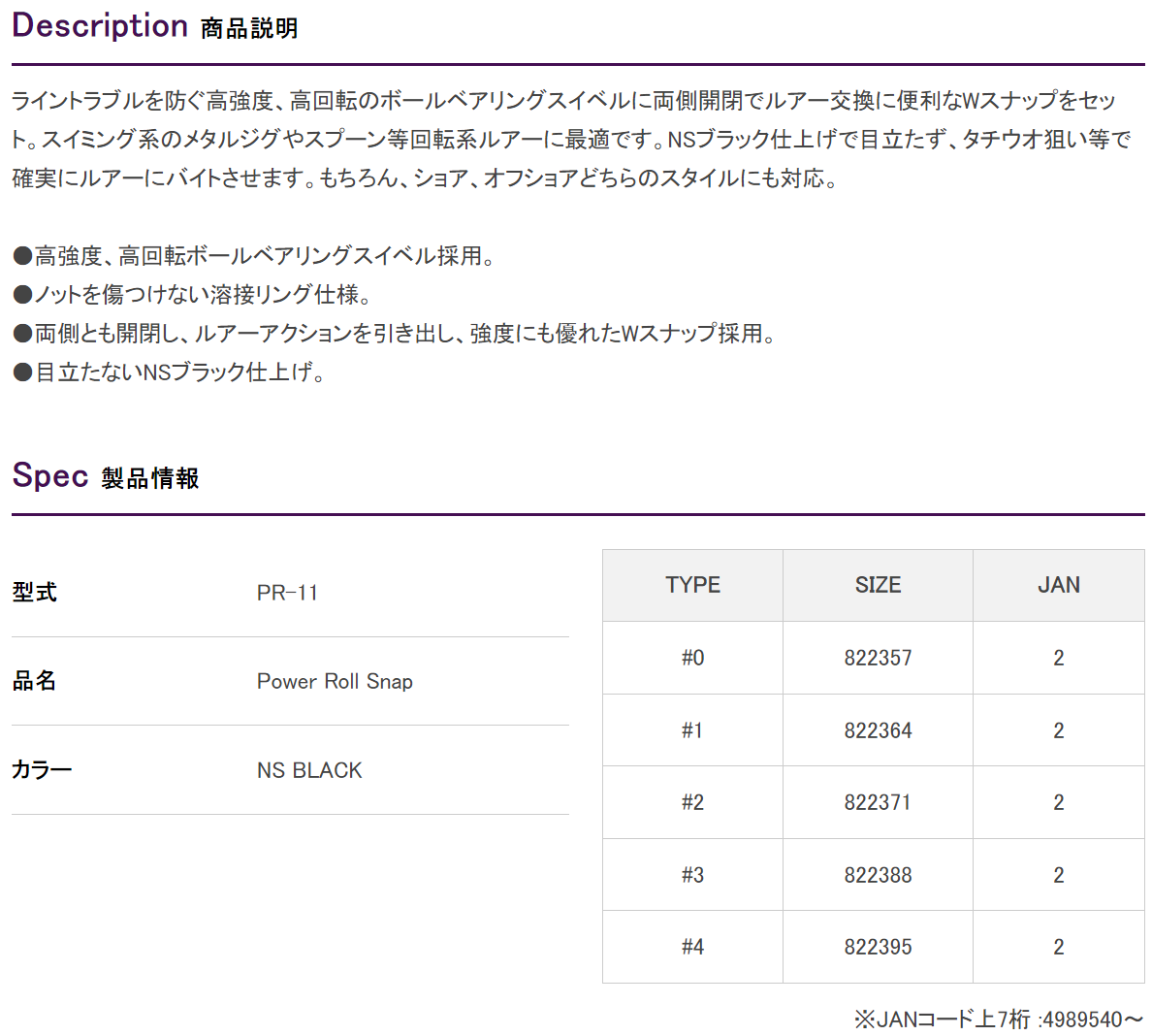This screenshot has height=1036, width=1152.
Task: Select the #4 type cell
Action: tap(692, 947)
